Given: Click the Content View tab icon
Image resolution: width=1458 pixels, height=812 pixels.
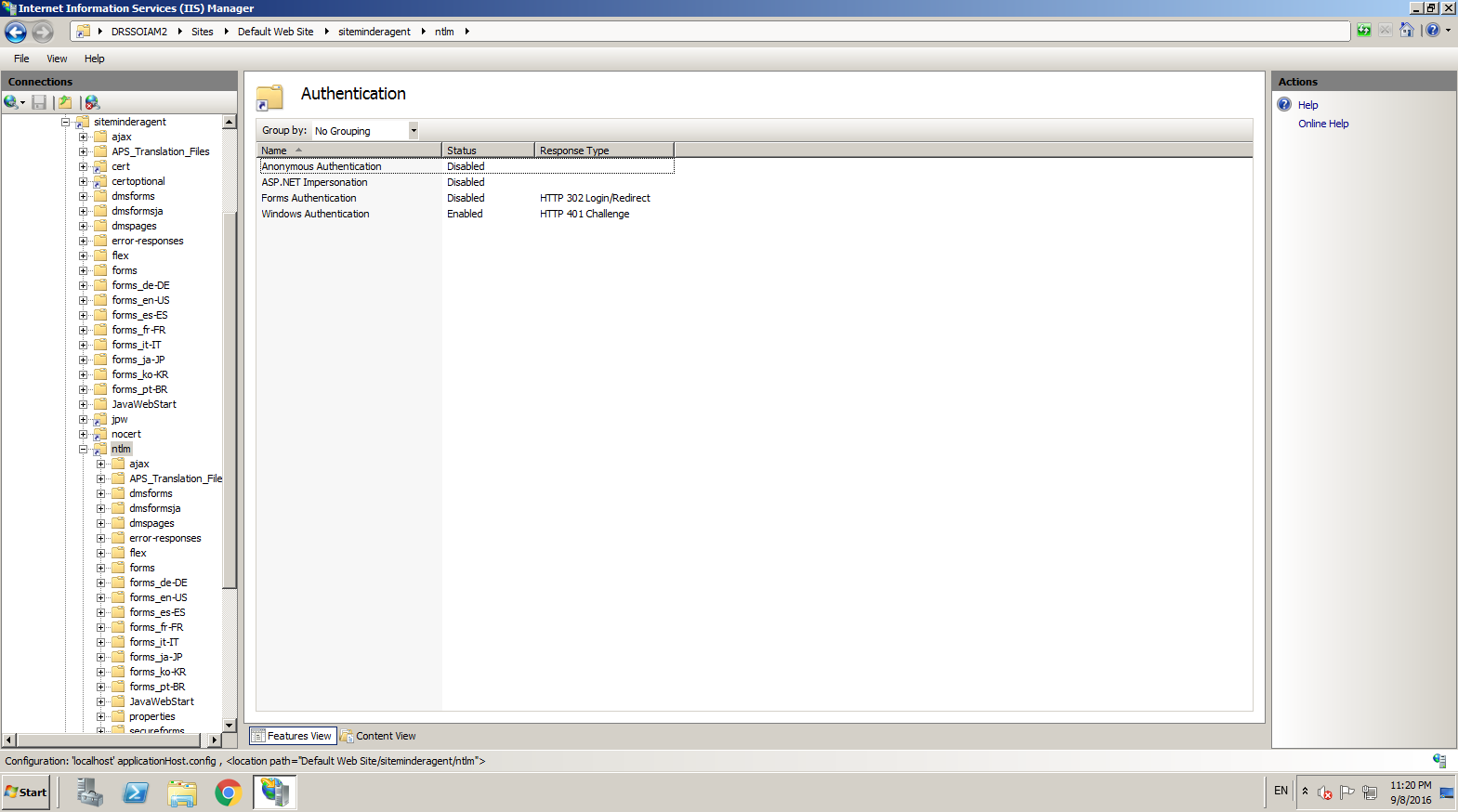Looking at the screenshot, I should 347,736.
